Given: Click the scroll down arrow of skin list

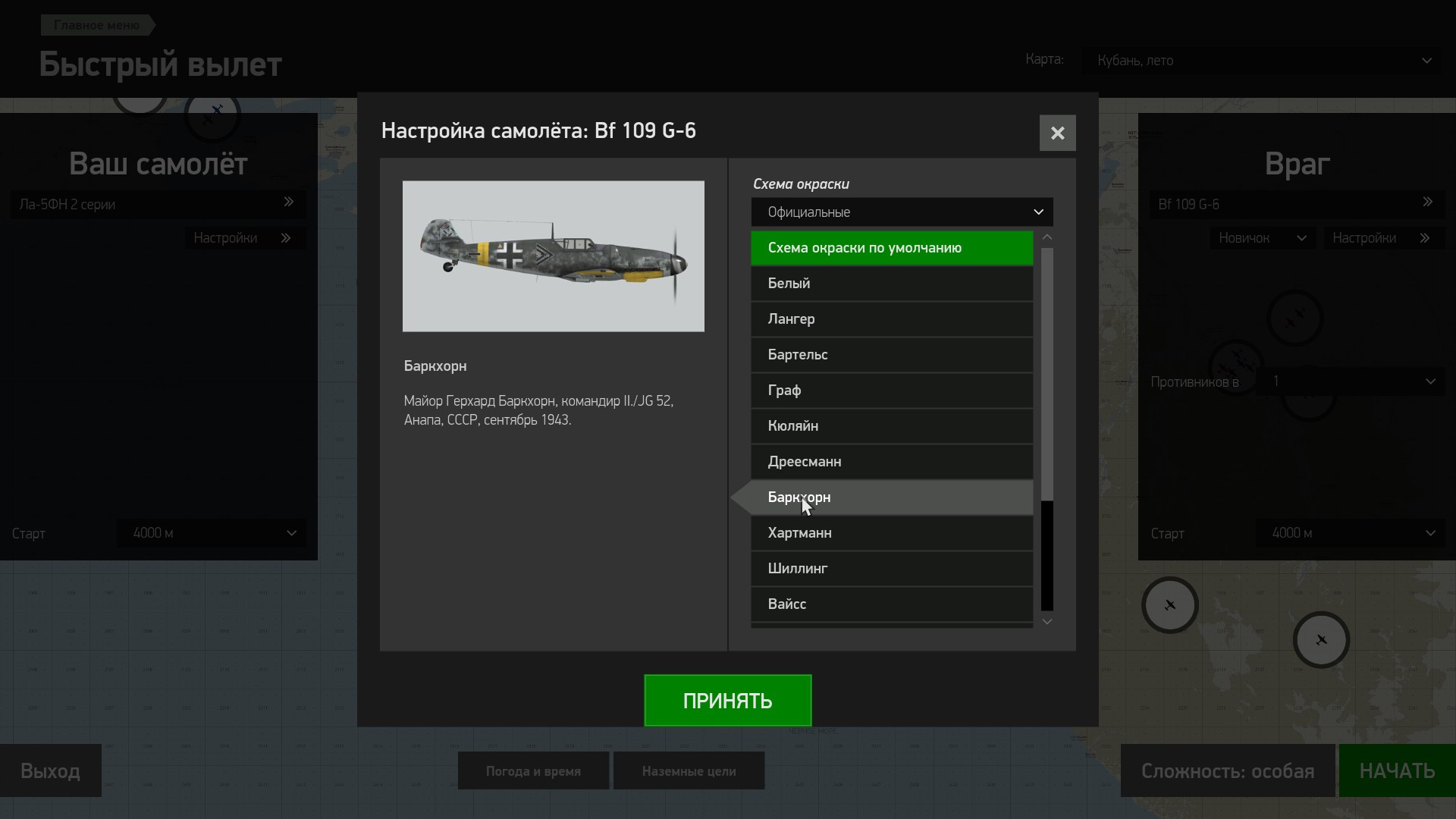Looking at the screenshot, I should point(1047,621).
